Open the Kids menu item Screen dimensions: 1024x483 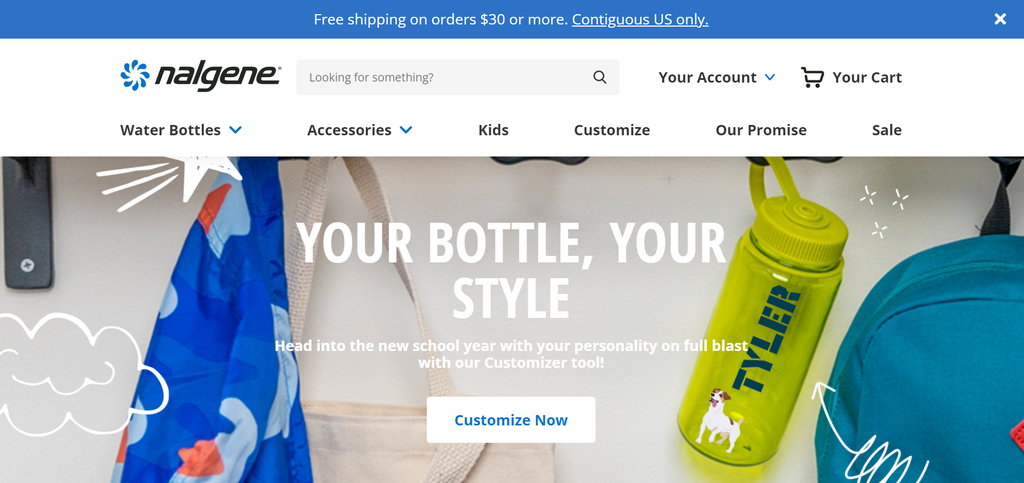tap(493, 130)
